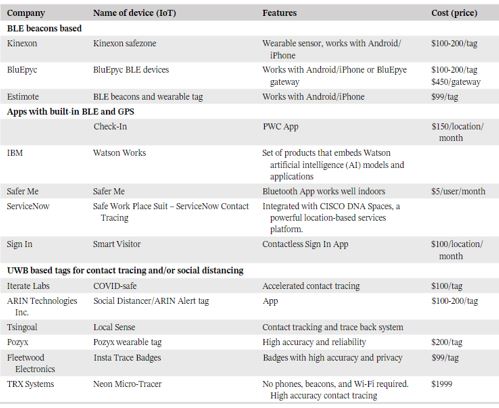Select the Watson Works cell
This screenshot has height=408, width=499.
(119, 153)
